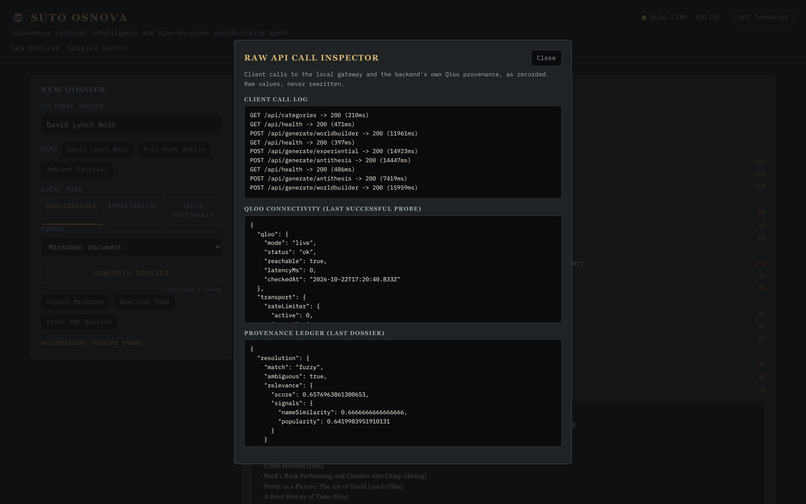Click the Client Call Log heading

276,99
